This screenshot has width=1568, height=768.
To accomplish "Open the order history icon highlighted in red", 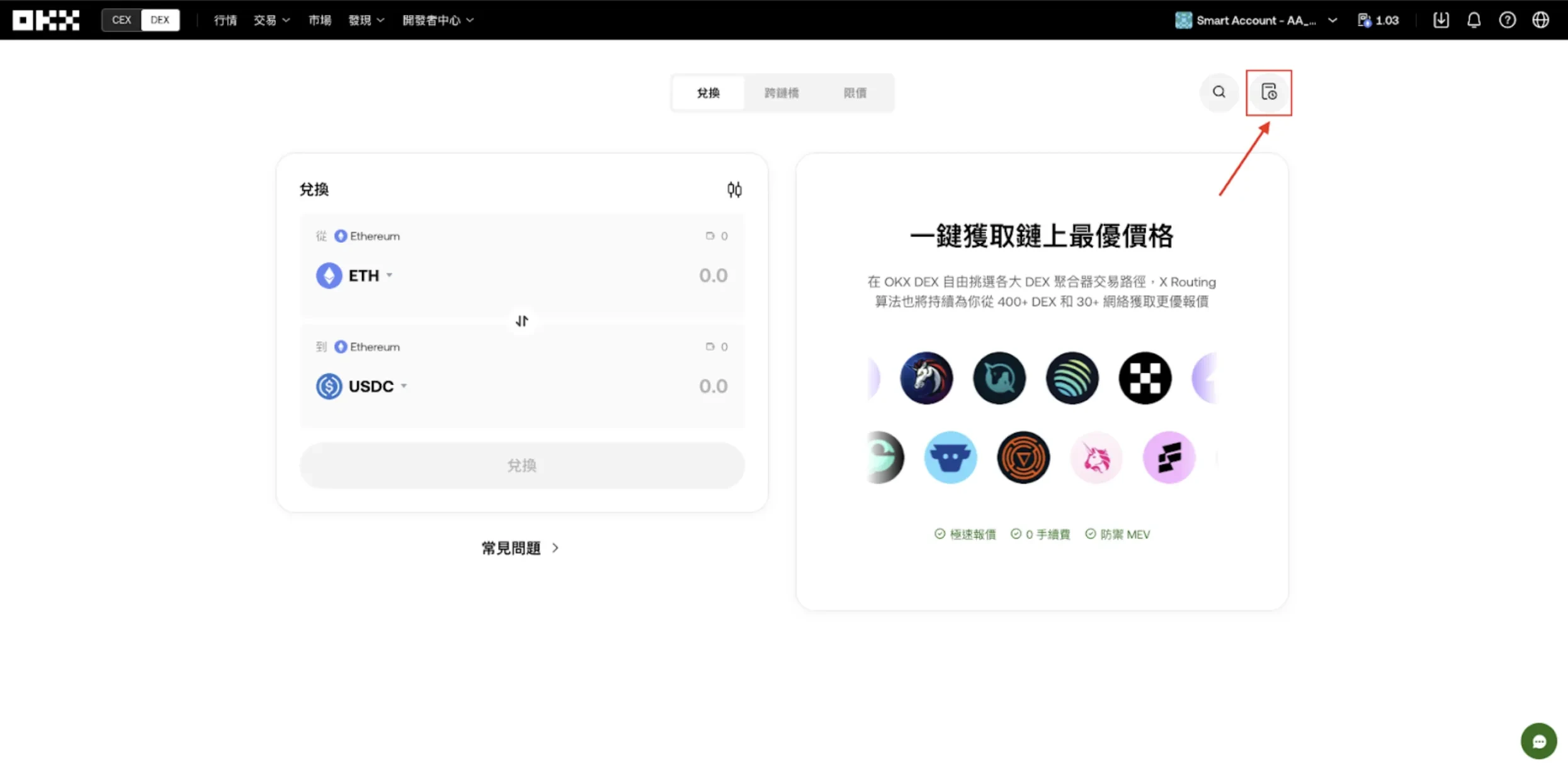I will pos(1269,93).
